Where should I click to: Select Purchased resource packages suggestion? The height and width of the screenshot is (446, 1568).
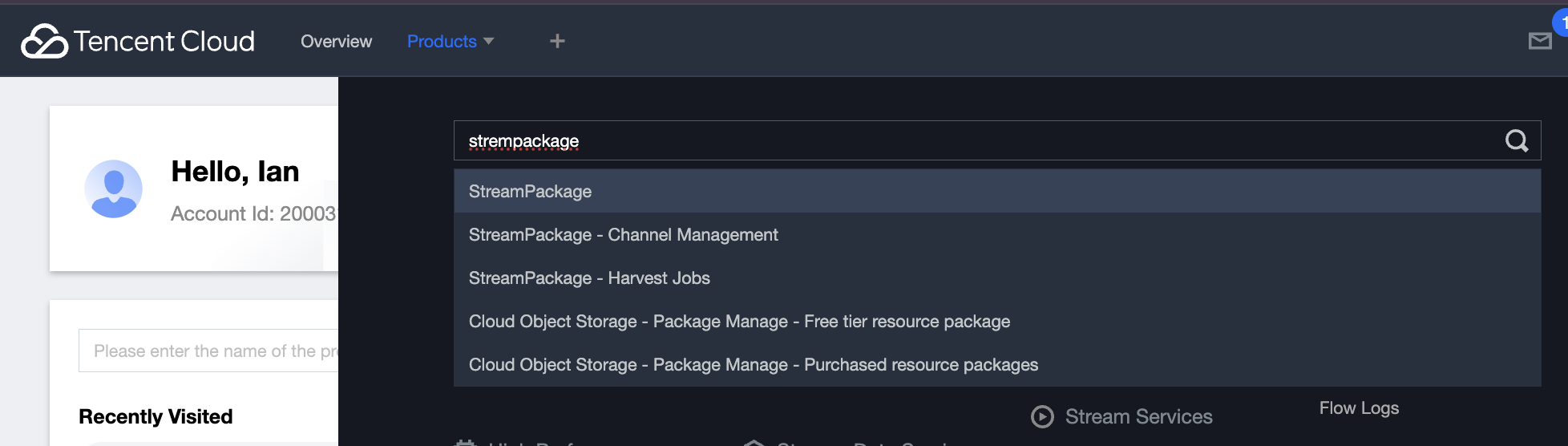tap(997, 364)
